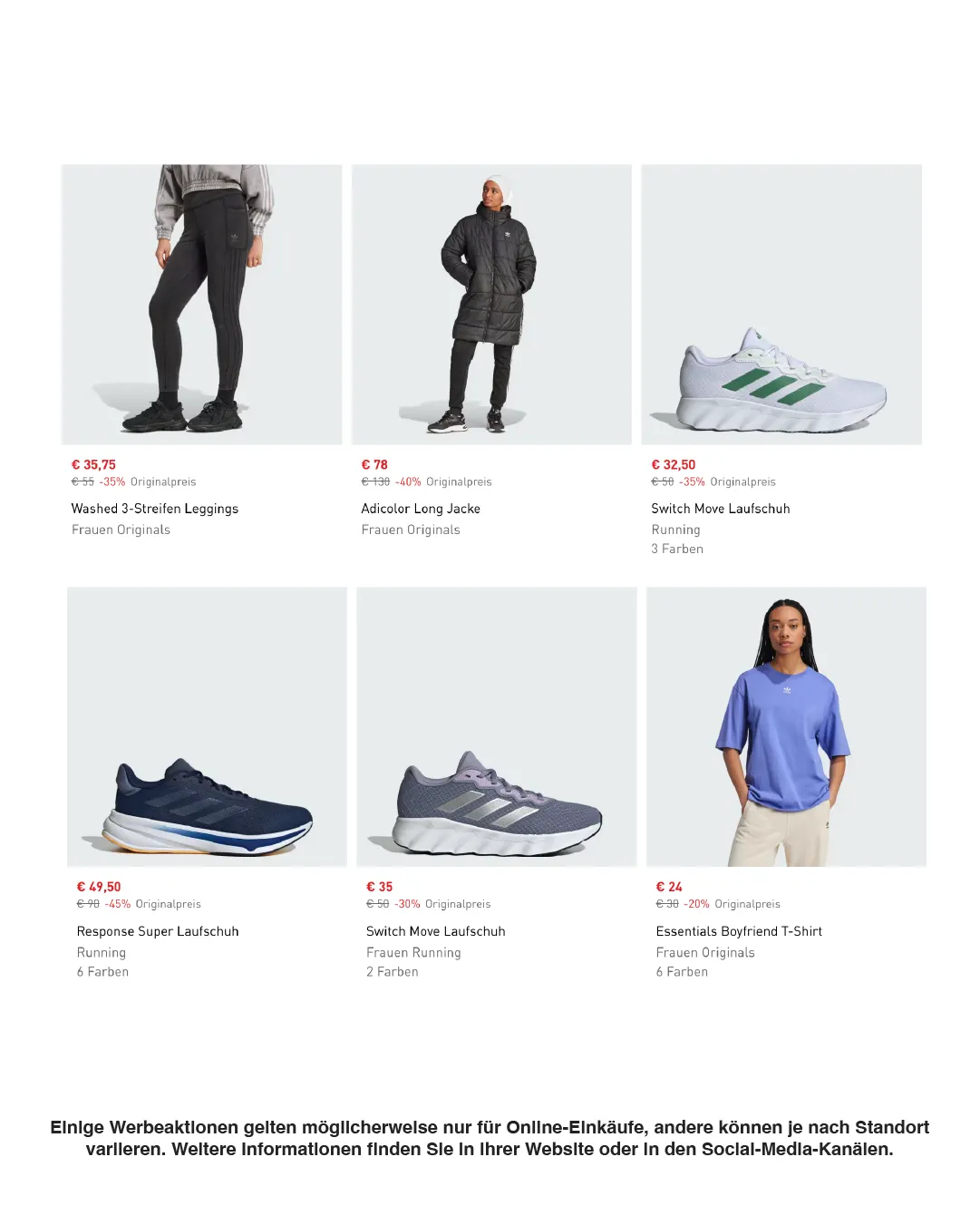
Task: Click the Frauen Originals label under Adicolor Jacke
Action: (x=411, y=530)
